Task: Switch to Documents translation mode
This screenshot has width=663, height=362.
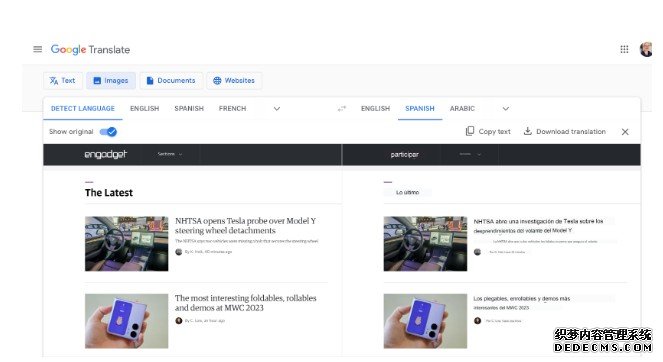Action: click(171, 80)
